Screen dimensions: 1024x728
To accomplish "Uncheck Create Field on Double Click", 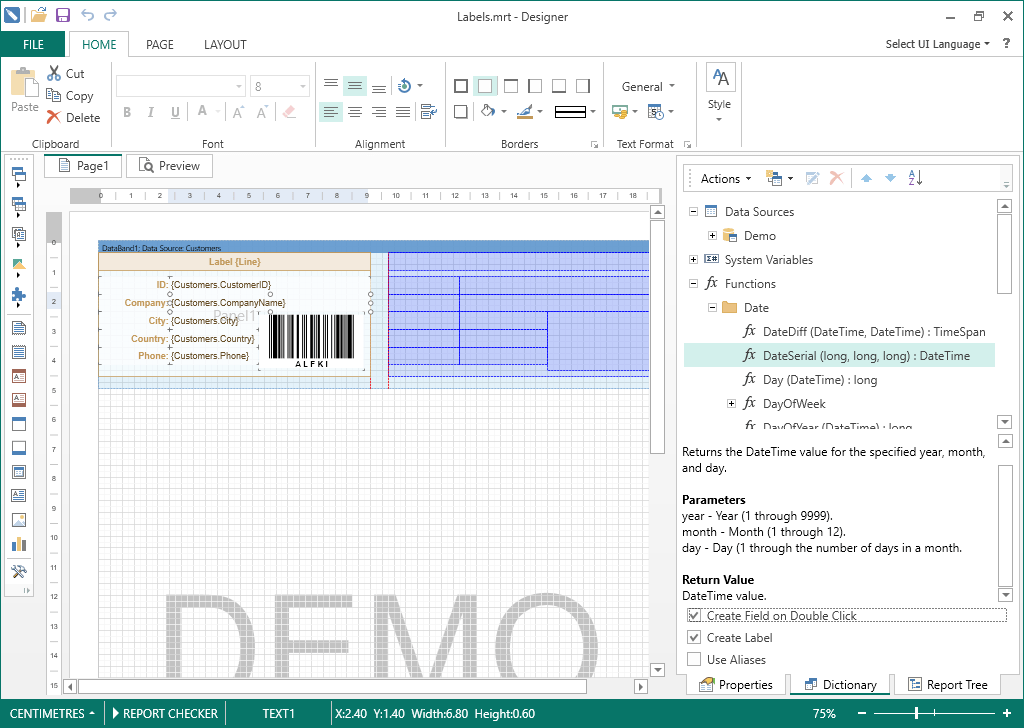I will pos(694,615).
